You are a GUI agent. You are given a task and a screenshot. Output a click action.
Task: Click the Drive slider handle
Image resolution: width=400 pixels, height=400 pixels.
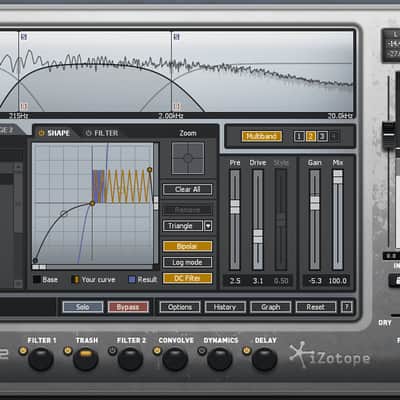[258, 236]
